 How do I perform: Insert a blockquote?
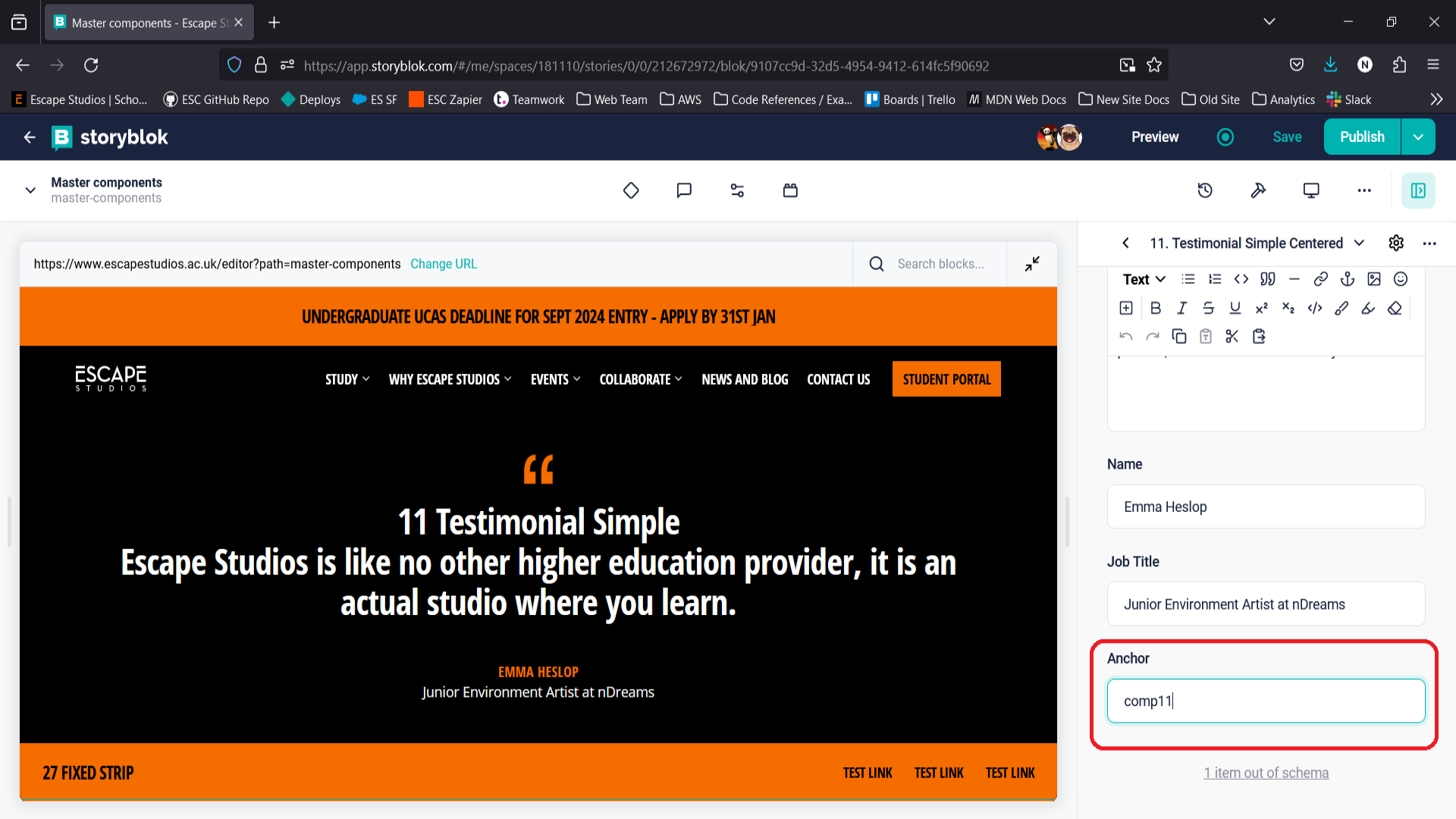point(1268,279)
